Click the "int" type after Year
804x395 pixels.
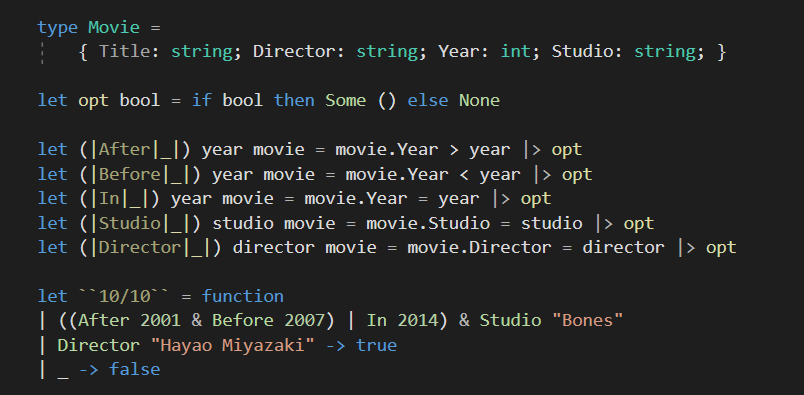pos(515,51)
